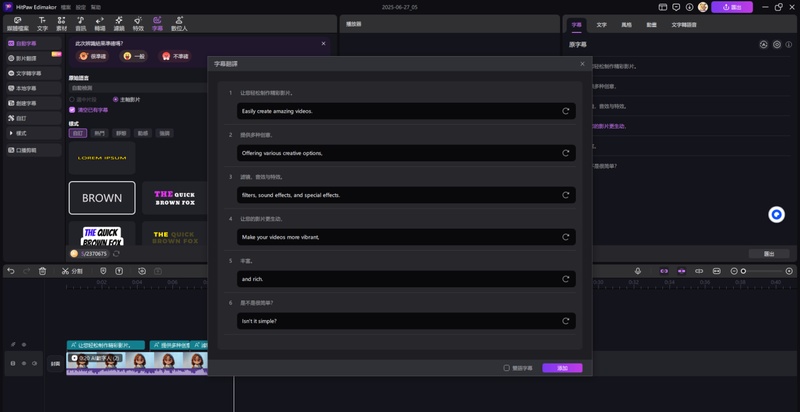Open the 特效 effects tool in top toolbar
Image resolution: width=800 pixels, height=412 pixels.
tap(137, 24)
